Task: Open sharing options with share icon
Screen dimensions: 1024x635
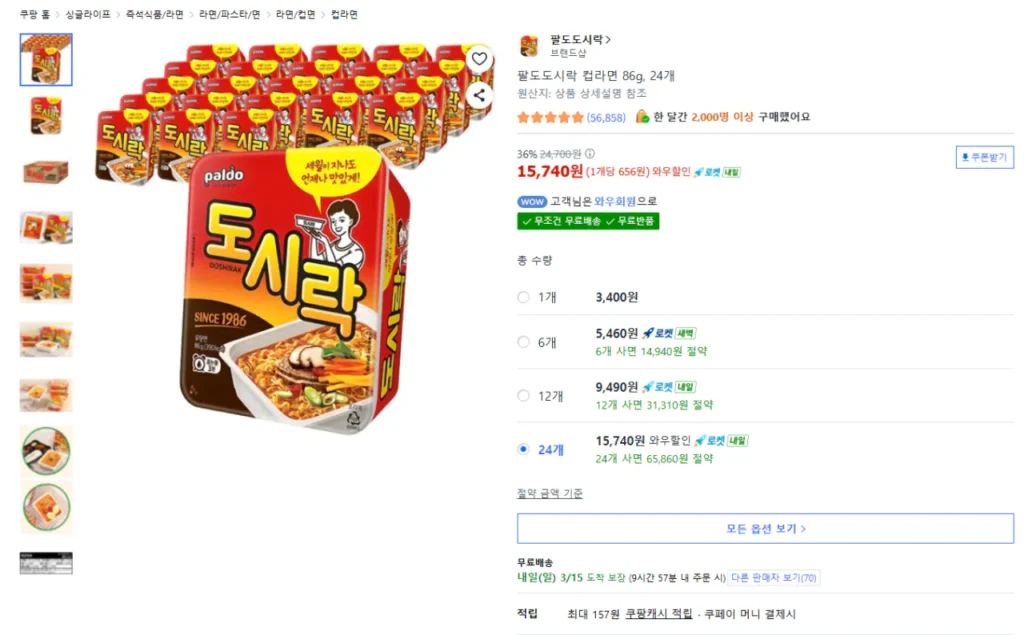Action: click(x=479, y=95)
